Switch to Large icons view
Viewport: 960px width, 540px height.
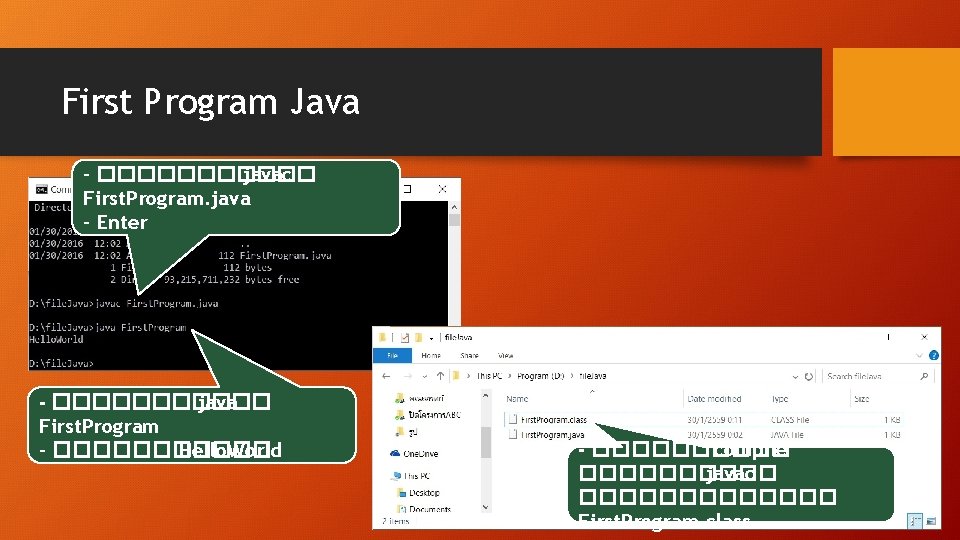point(931,521)
